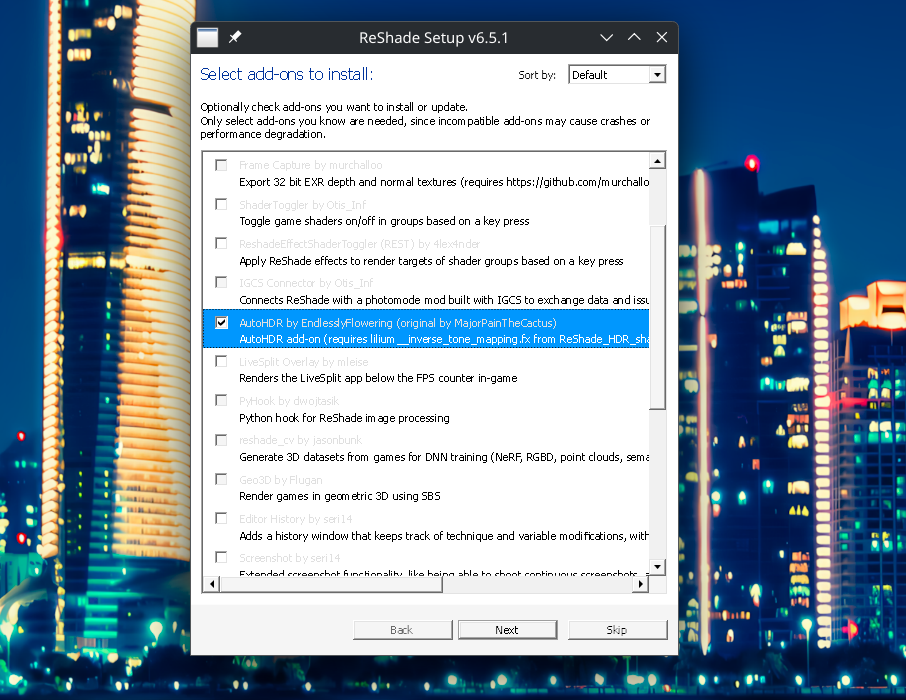The width and height of the screenshot is (906, 700).
Task: Check the ShaderToggler by Otis_Inf add-on
Action: pyautogui.click(x=221, y=205)
